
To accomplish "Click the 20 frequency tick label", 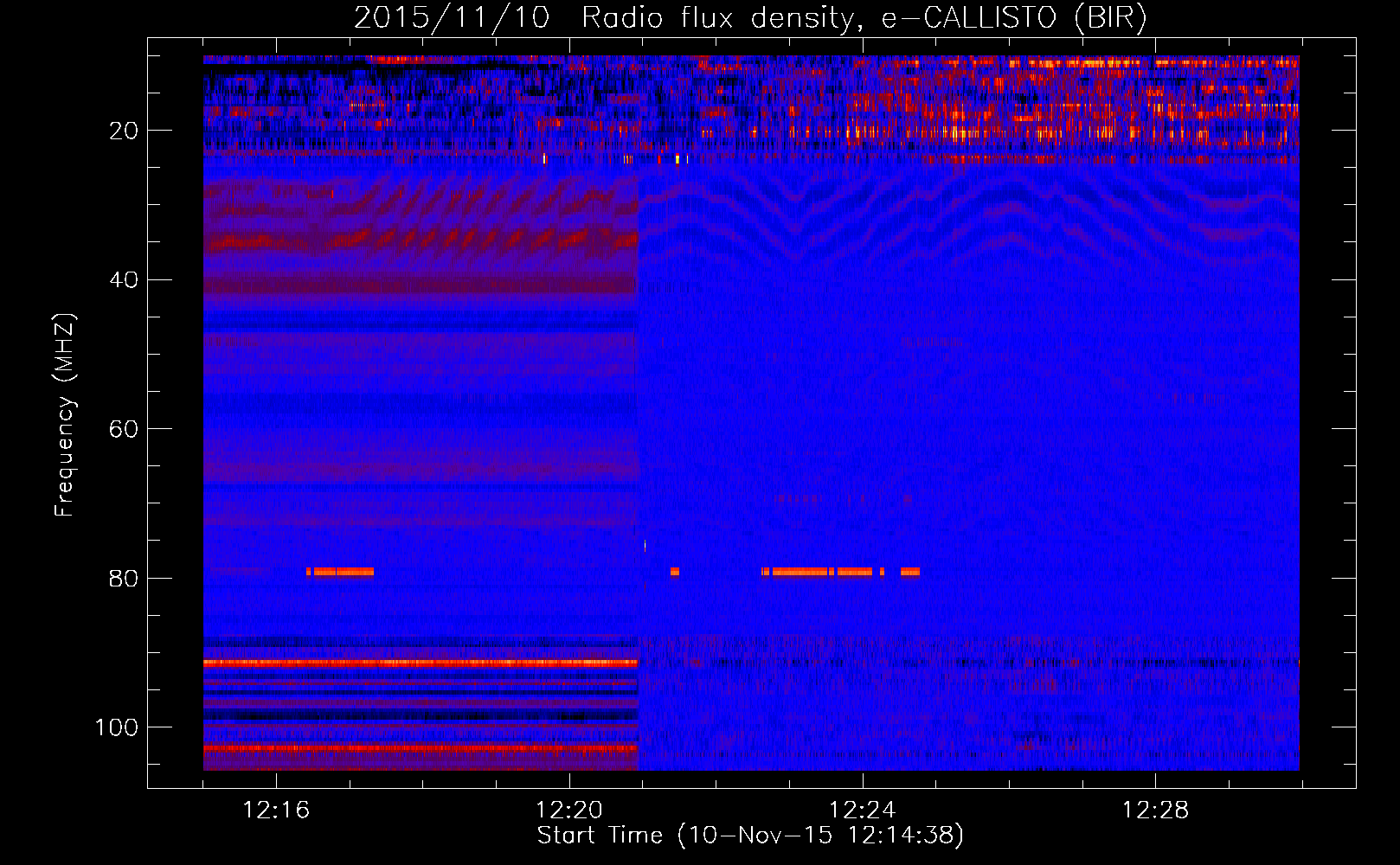I will (125, 131).
